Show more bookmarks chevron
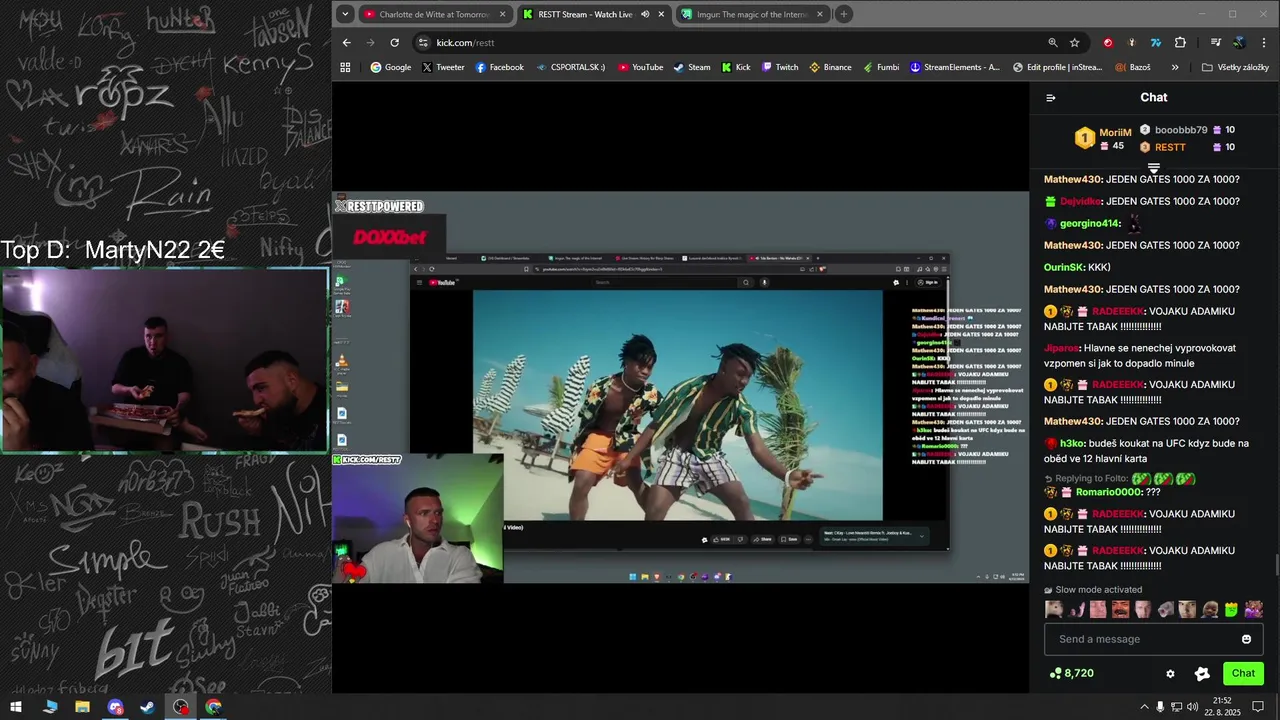Image resolution: width=1280 pixels, height=720 pixels. click(1175, 67)
